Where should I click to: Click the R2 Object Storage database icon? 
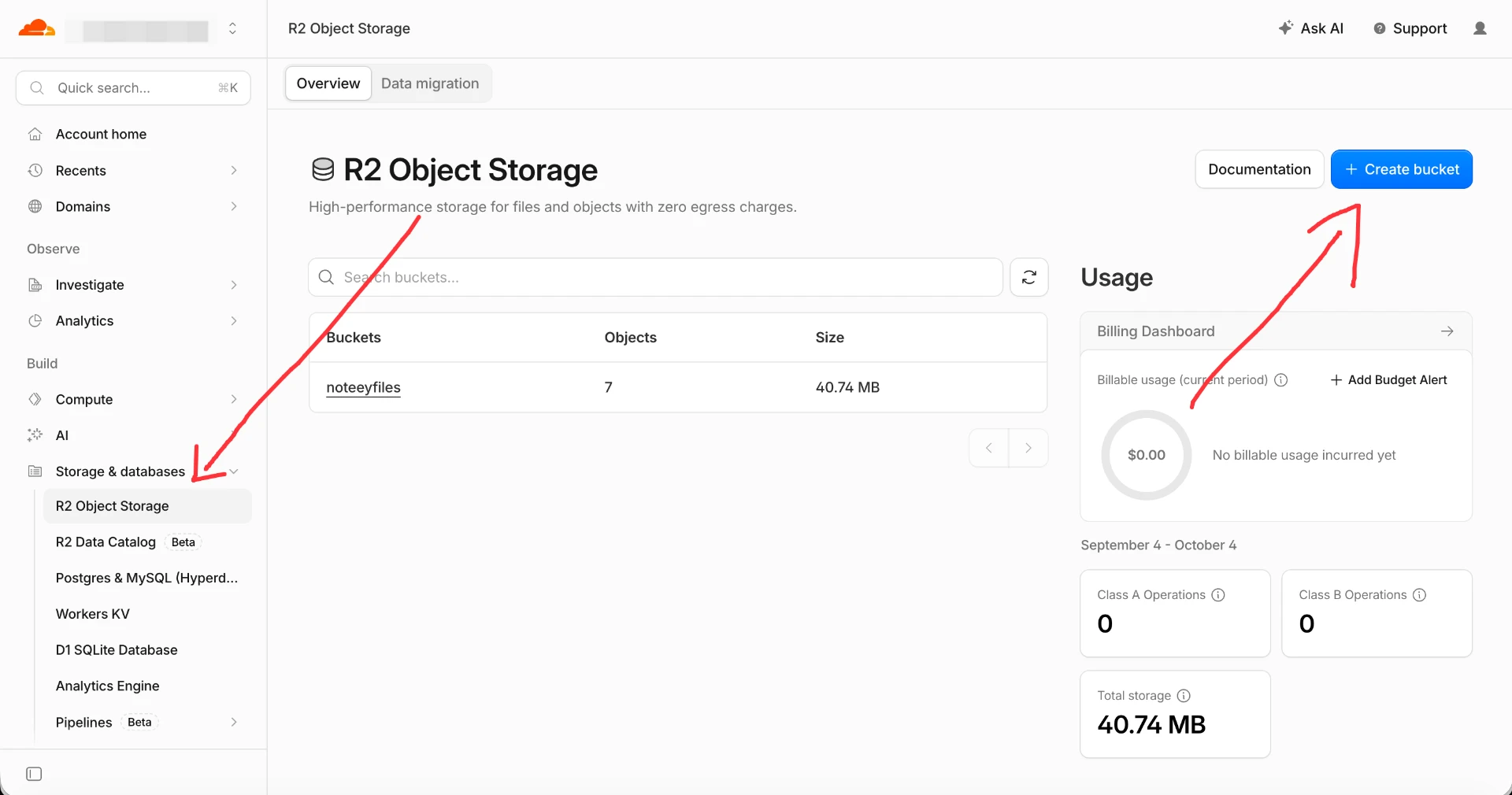(323, 170)
